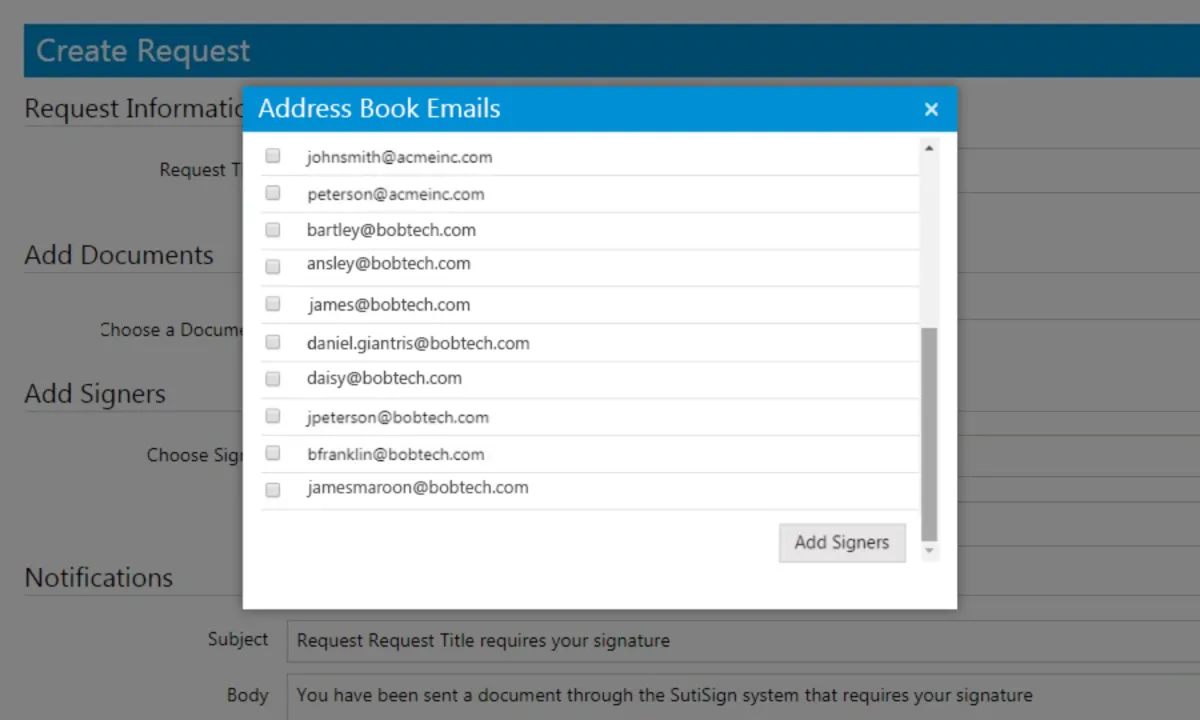Tick checkbox for daniel.giantris@bobtech.com

(272, 342)
